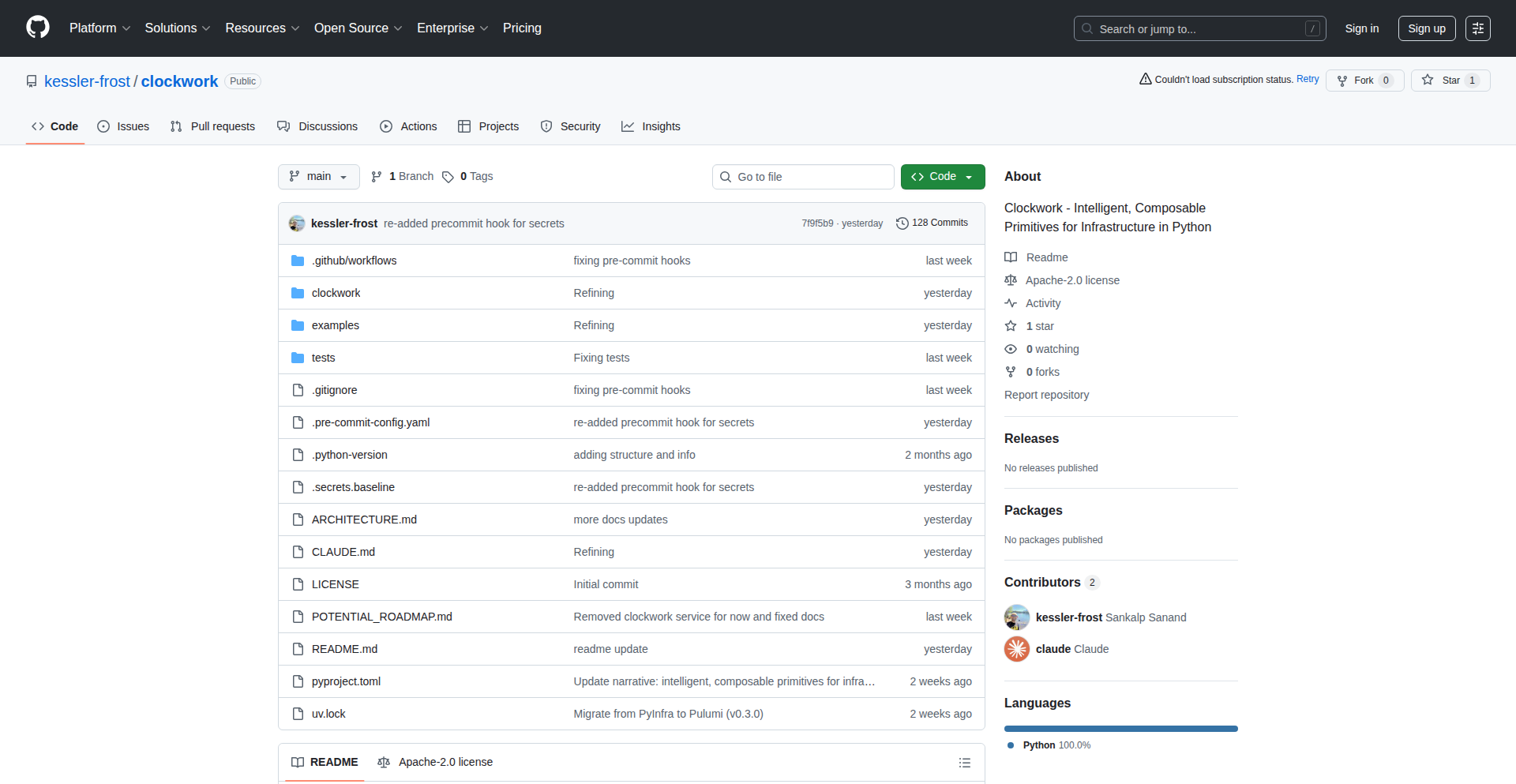Open the top-right header menu icon
This screenshot has height=784, width=1516.
[x=1477, y=28]
